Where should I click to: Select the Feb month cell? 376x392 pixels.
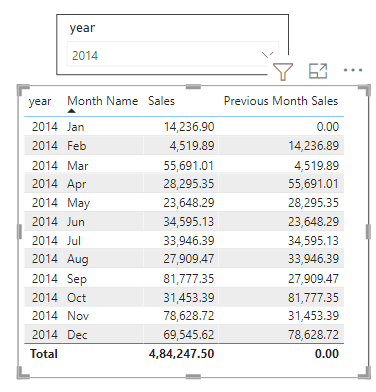(77, 146)
